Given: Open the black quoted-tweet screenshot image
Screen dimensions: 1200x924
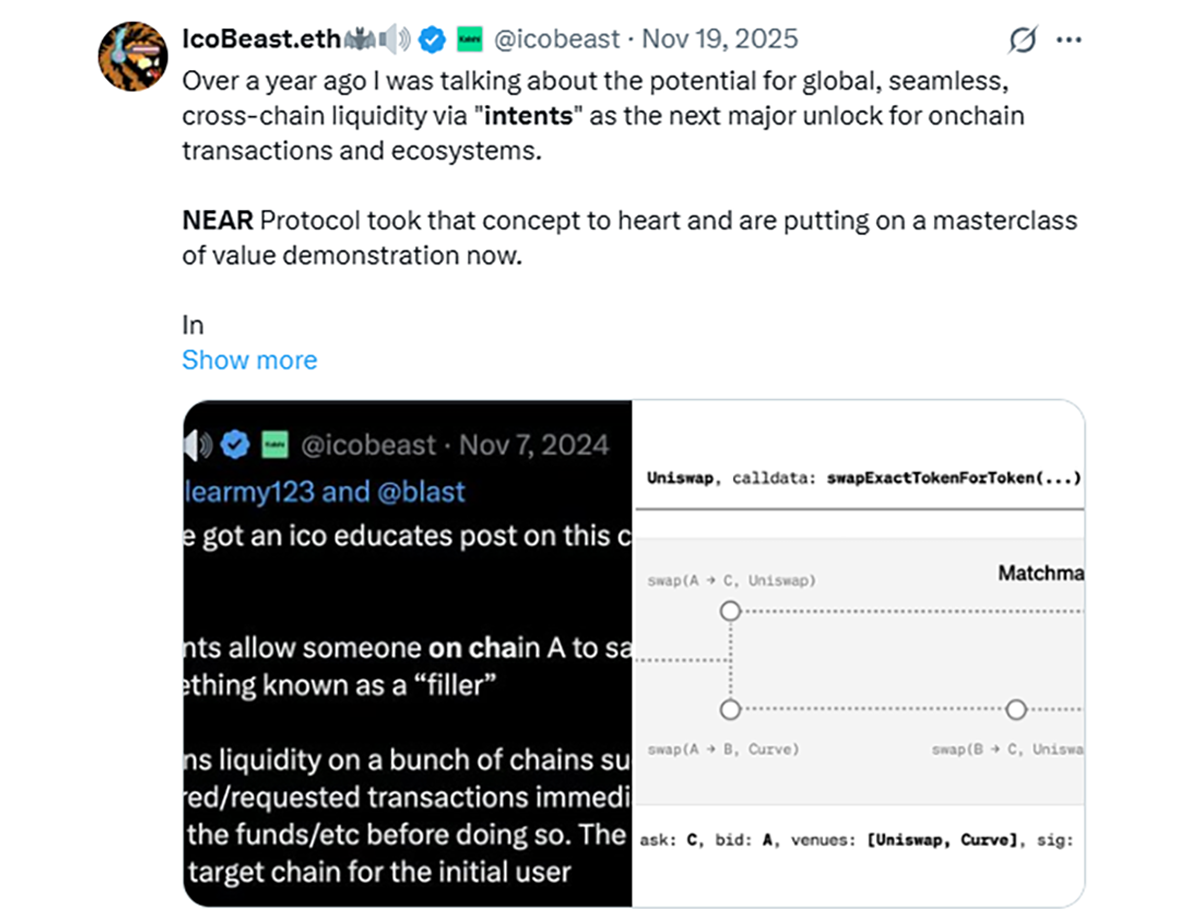Looking at the screenshot, I should pos(408,653).
